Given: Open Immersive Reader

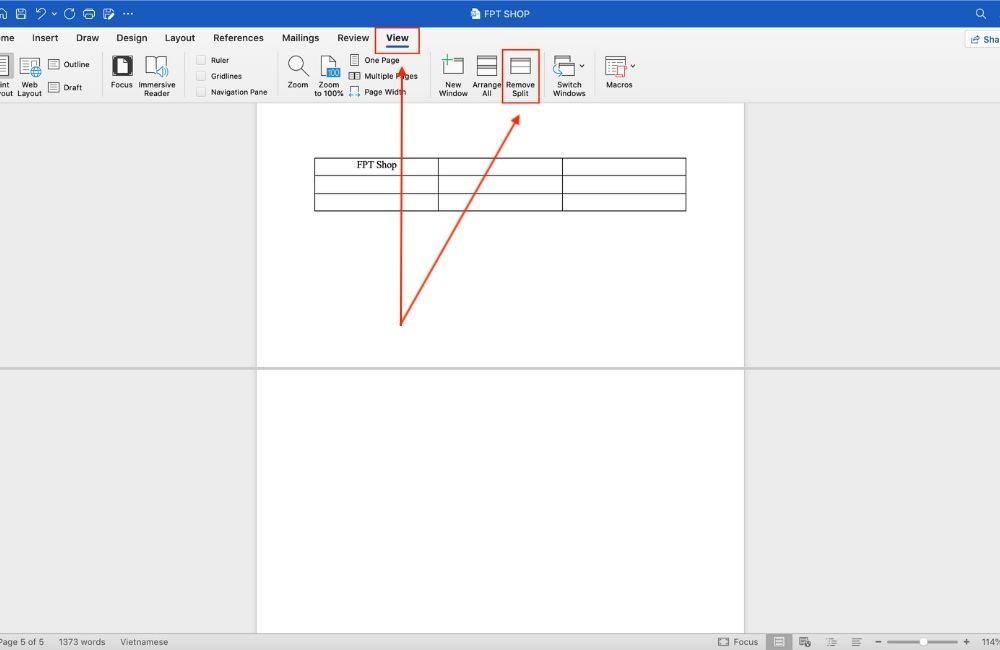Looking at the screenshot, I should tap(157, 76).
